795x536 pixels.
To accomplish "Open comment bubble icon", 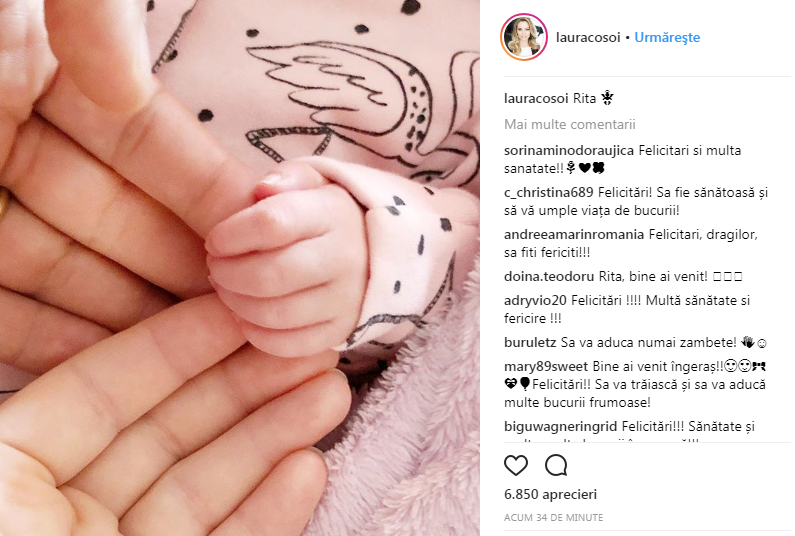I will pos(556,465).
